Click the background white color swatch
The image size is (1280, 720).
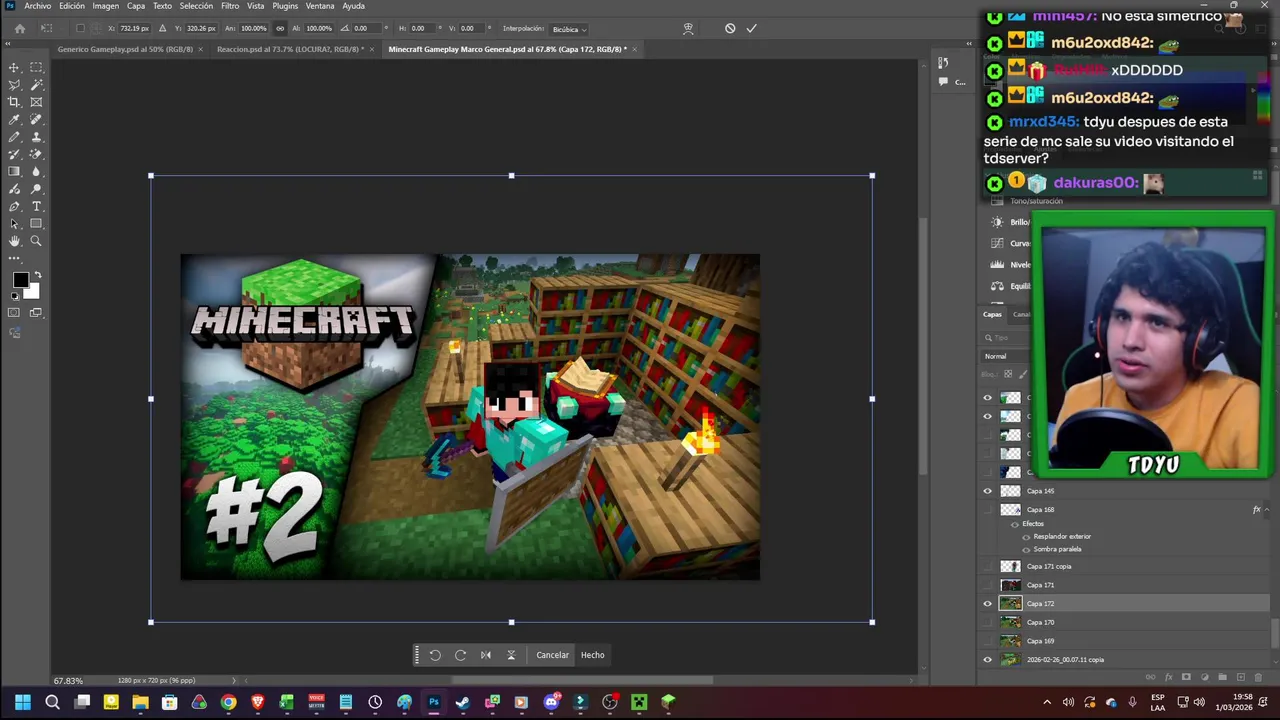coord(33,291)
